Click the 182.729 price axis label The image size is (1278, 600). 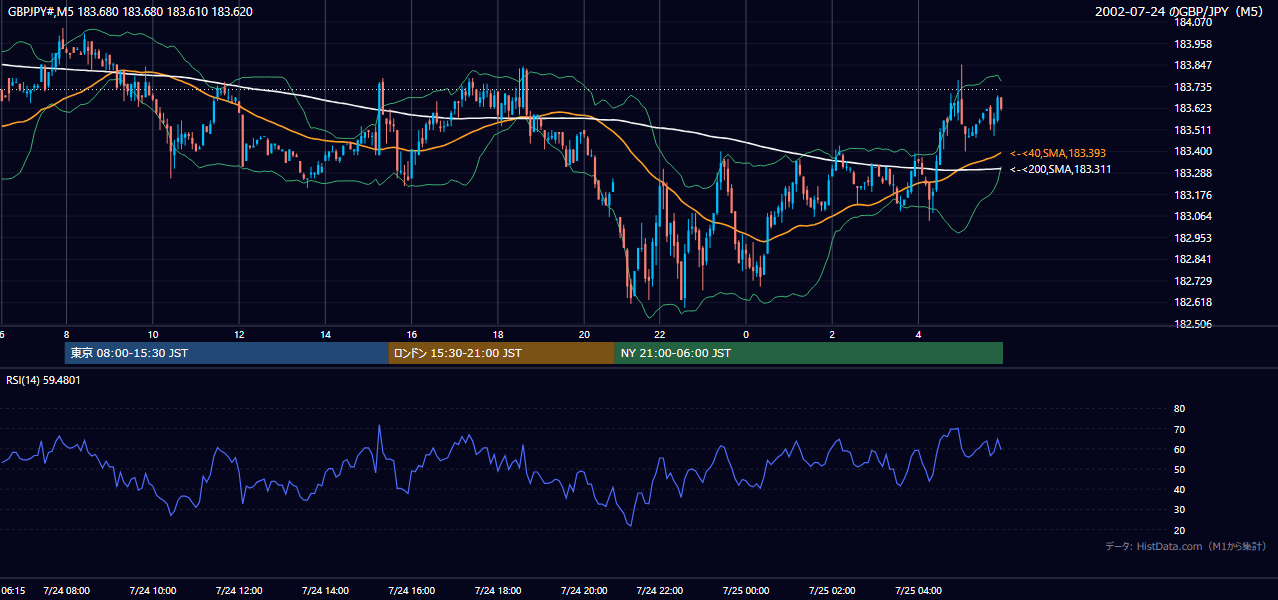(x=1192, y=281)
